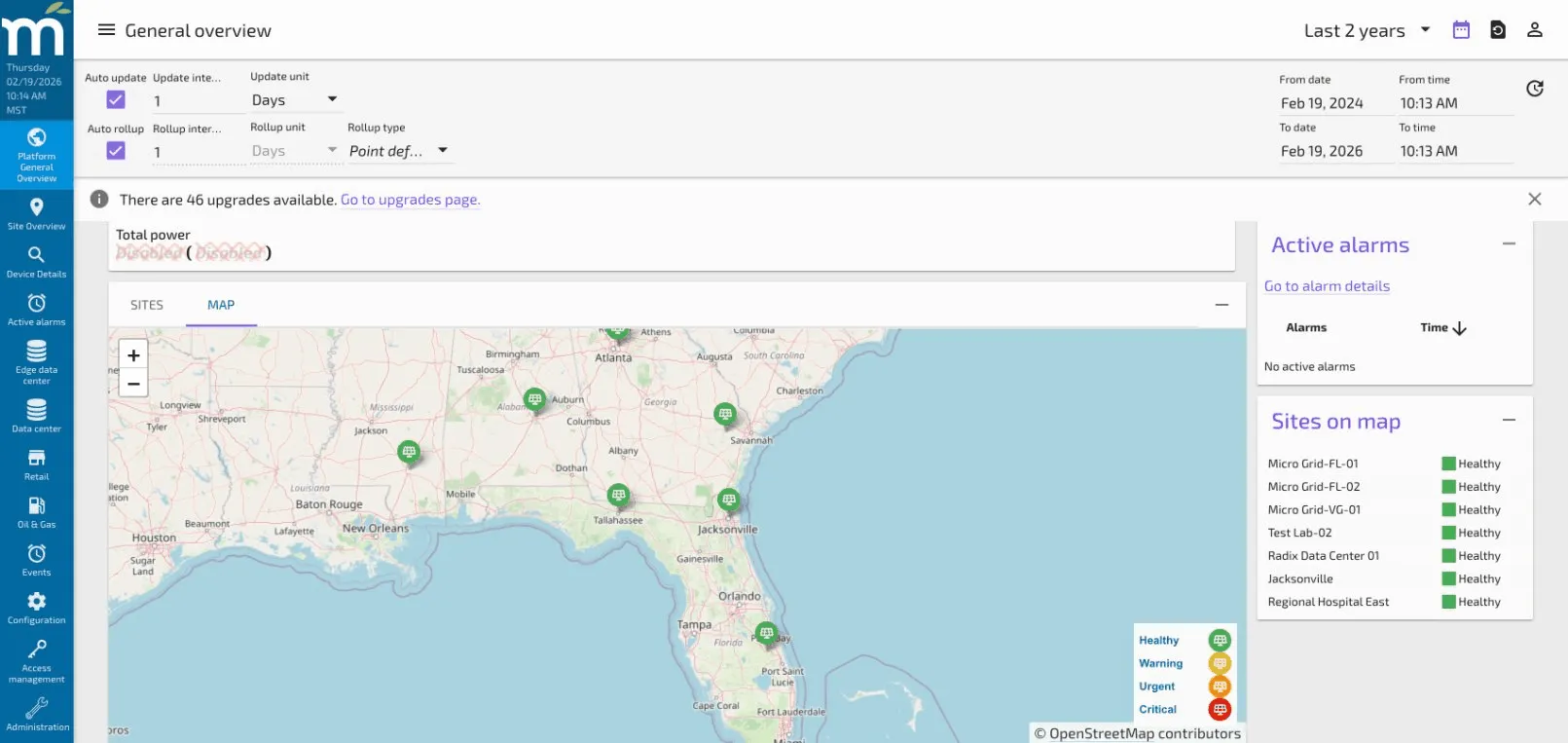Click the From time field
The width and height of the screenshot is (1568, 743).
[1455, 103]
